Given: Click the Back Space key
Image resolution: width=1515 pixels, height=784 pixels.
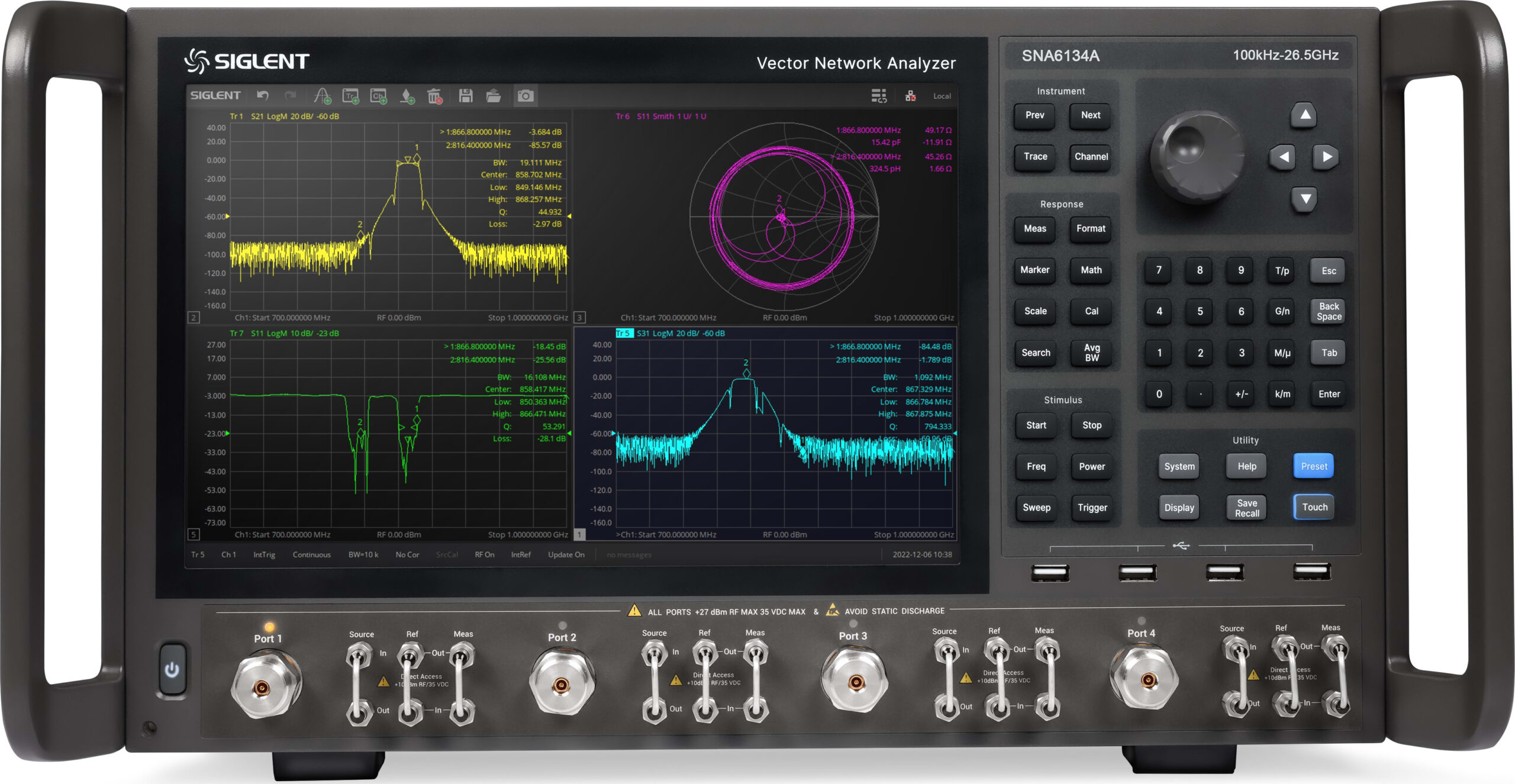Looking at the screenshot, I should (1329, 311).
